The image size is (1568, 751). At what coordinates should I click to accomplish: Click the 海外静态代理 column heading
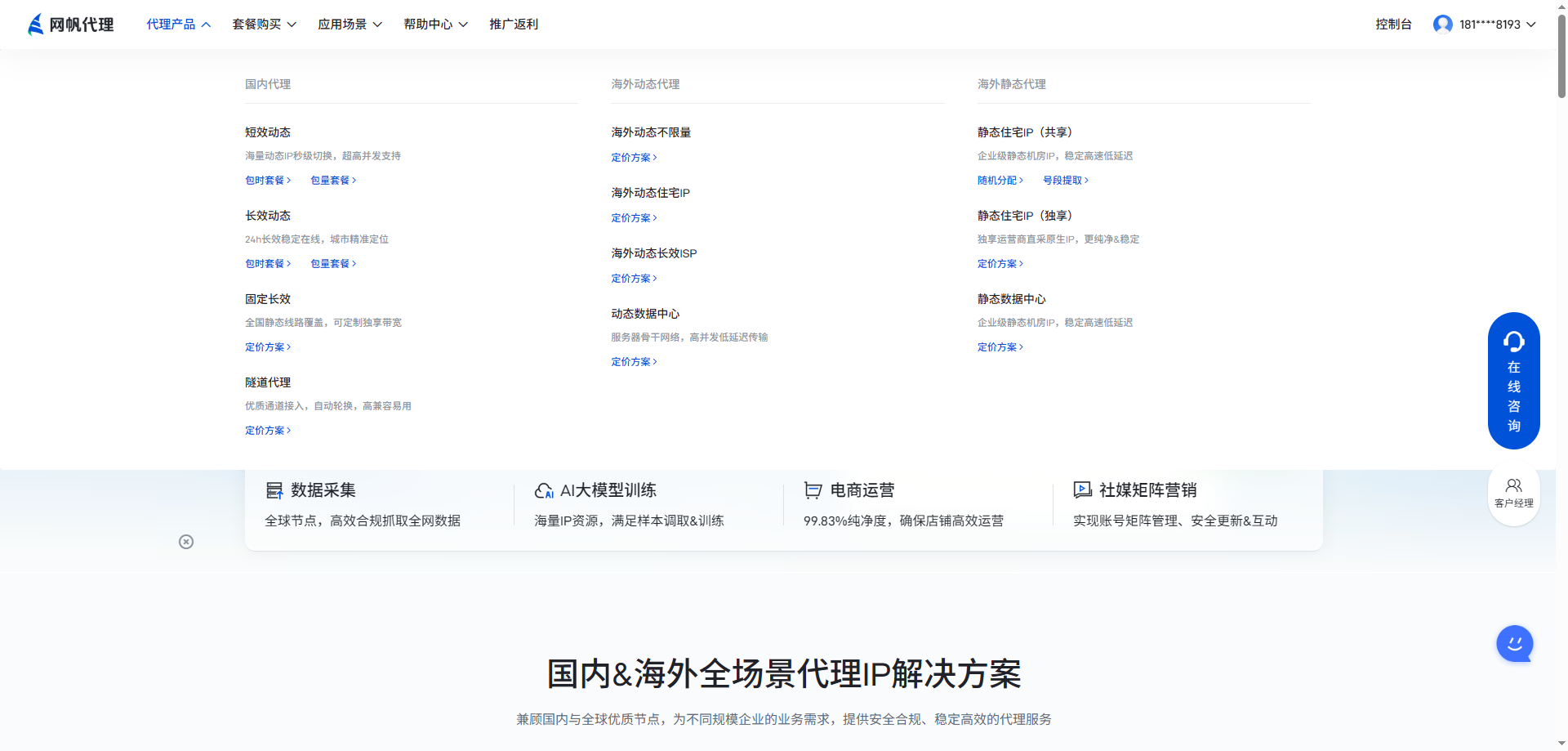1012,84
